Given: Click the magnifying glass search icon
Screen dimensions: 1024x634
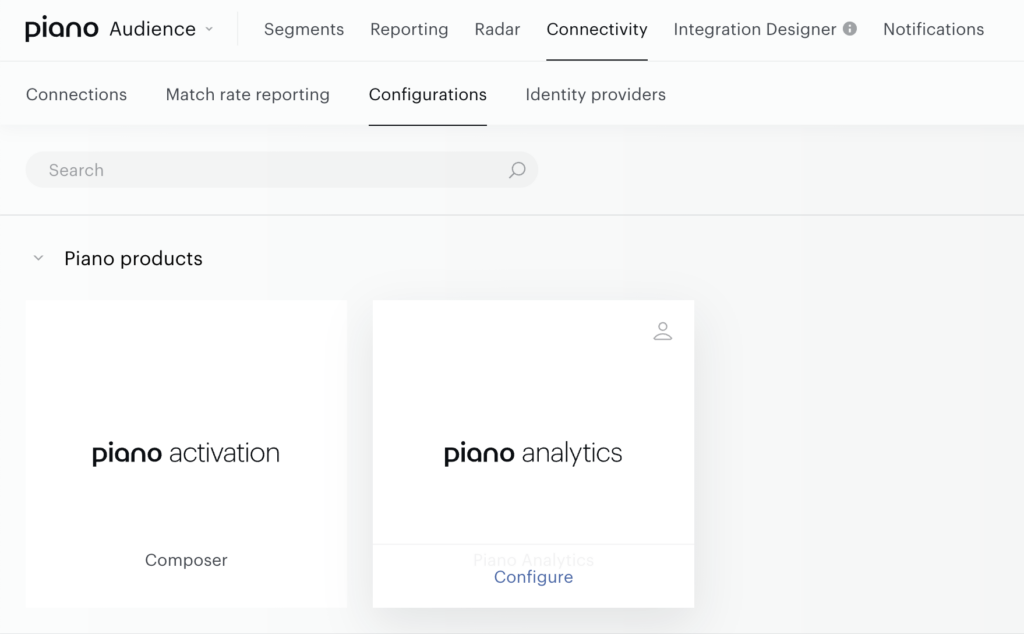Looking at the screenshot, I should click(517, 170).
